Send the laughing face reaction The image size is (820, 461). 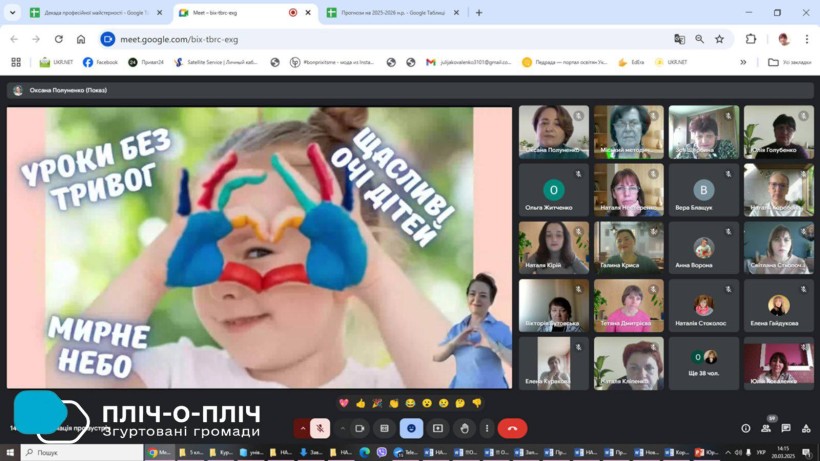pyautogui.click(x=411, y=403)
